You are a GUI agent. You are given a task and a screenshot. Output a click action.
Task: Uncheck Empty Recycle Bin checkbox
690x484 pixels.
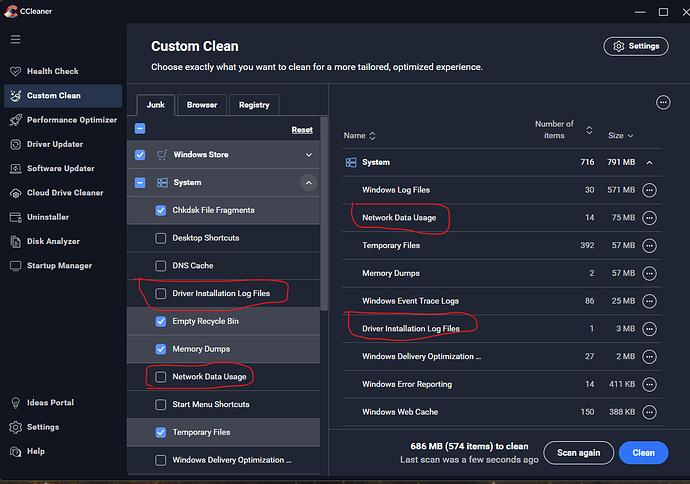coord(161,322)
